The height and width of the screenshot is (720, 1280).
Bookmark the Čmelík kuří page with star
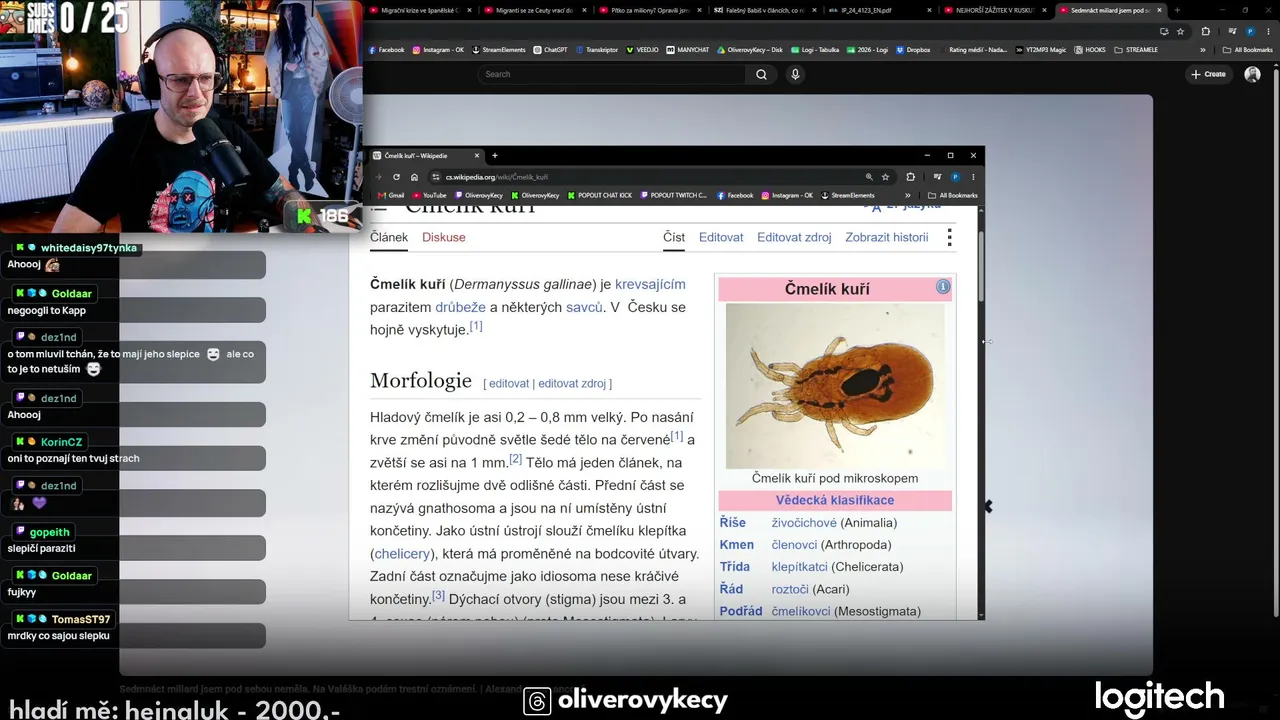(885, 177)
